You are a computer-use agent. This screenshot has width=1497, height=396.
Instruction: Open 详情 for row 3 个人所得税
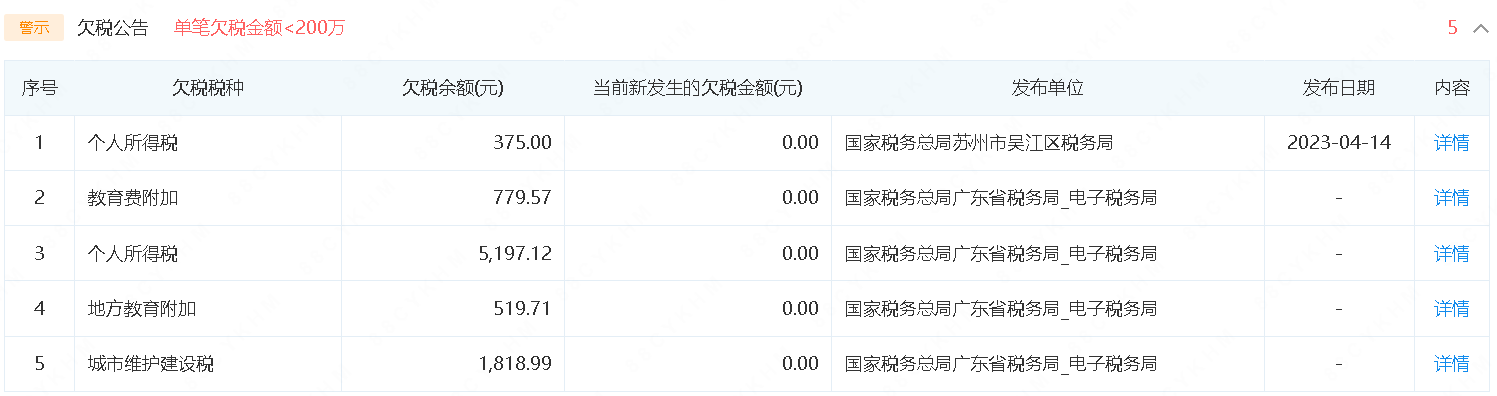(x=1452, y=253)
